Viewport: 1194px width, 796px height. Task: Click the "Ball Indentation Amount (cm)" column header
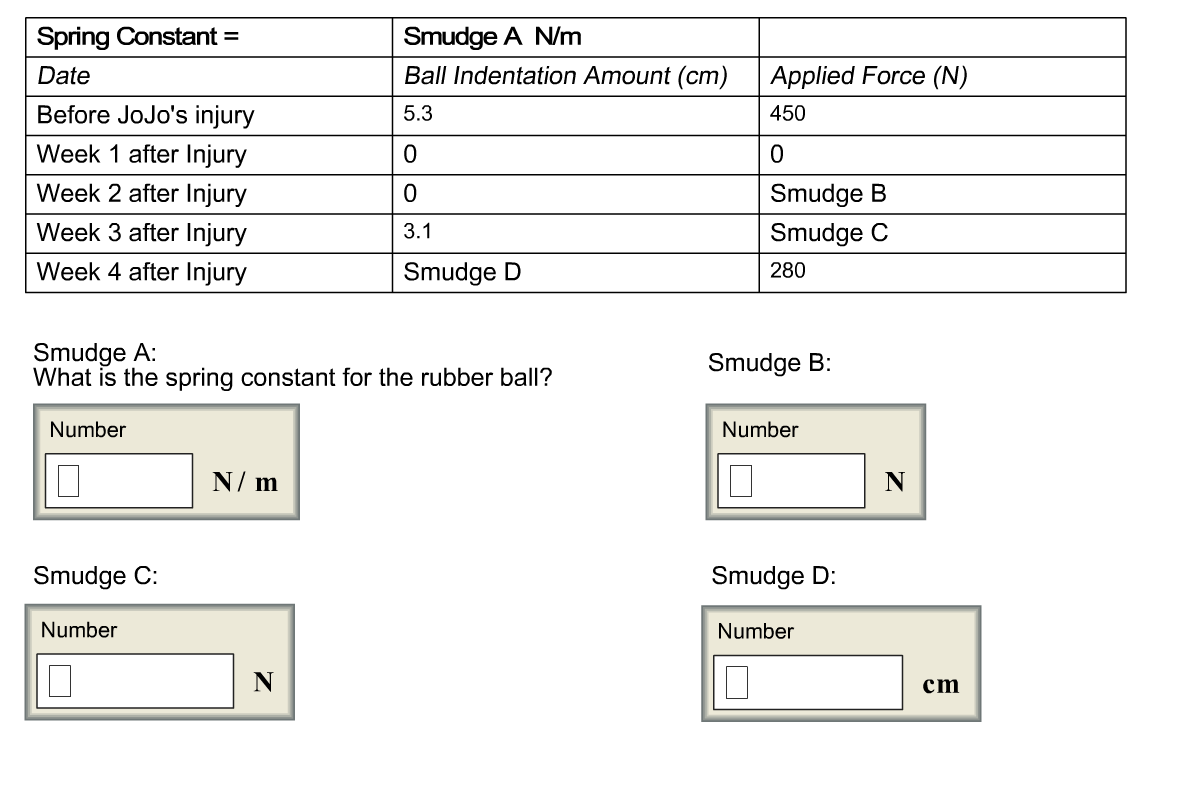coord(575,76)
